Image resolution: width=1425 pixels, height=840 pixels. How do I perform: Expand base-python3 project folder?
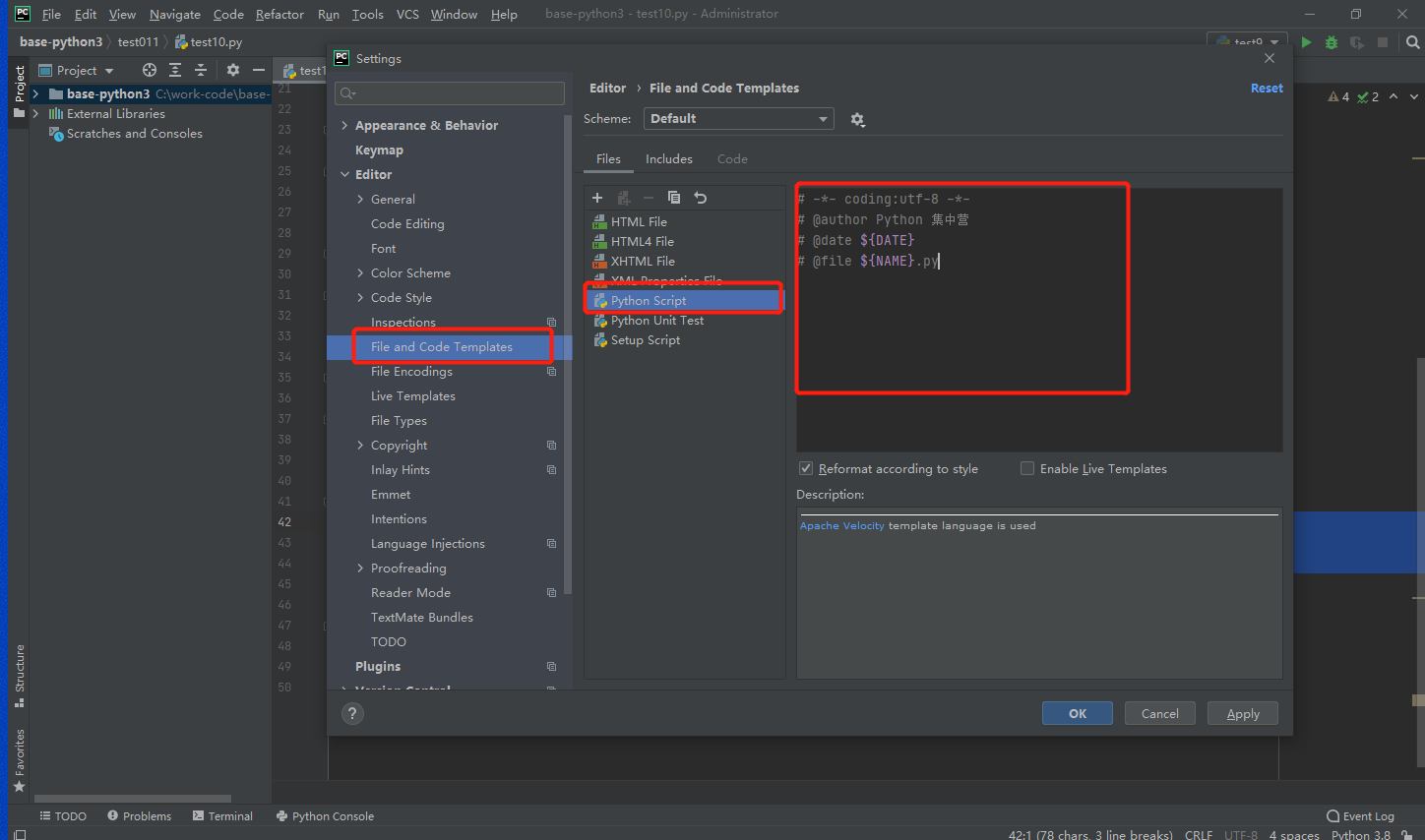coord(36,94)
